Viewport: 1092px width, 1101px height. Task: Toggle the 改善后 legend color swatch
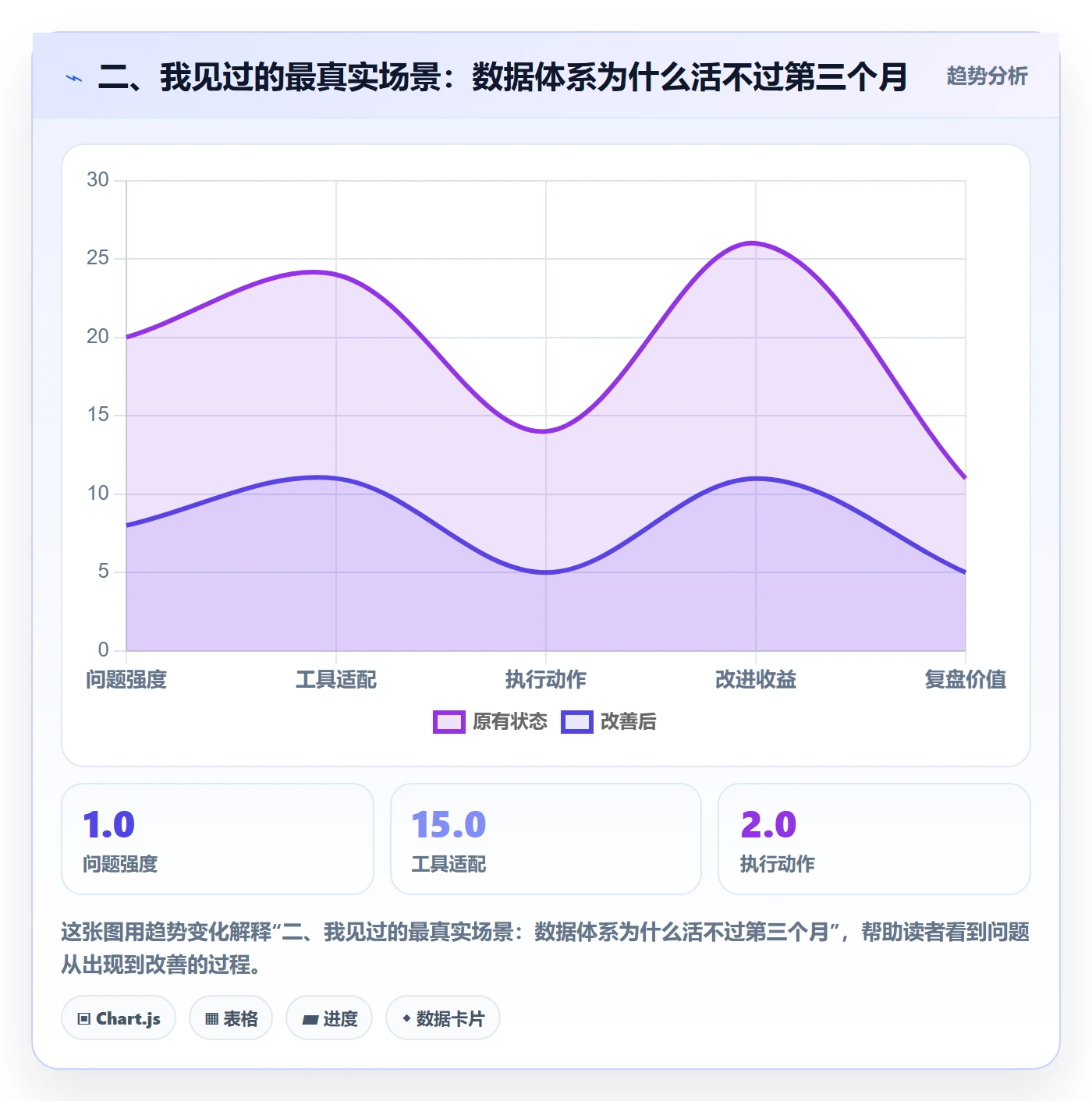pyautogui.click(x=577, y=722)
